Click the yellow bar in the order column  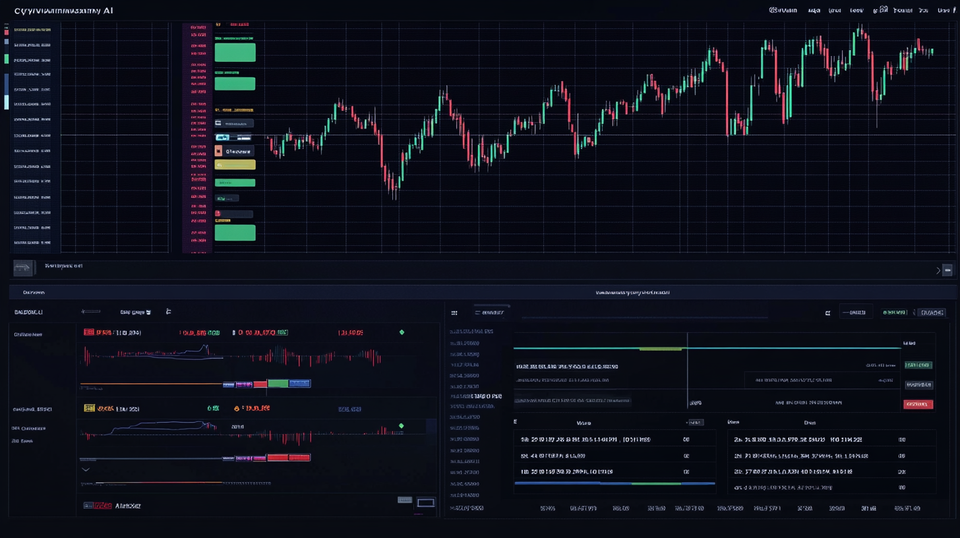point(235,164)
